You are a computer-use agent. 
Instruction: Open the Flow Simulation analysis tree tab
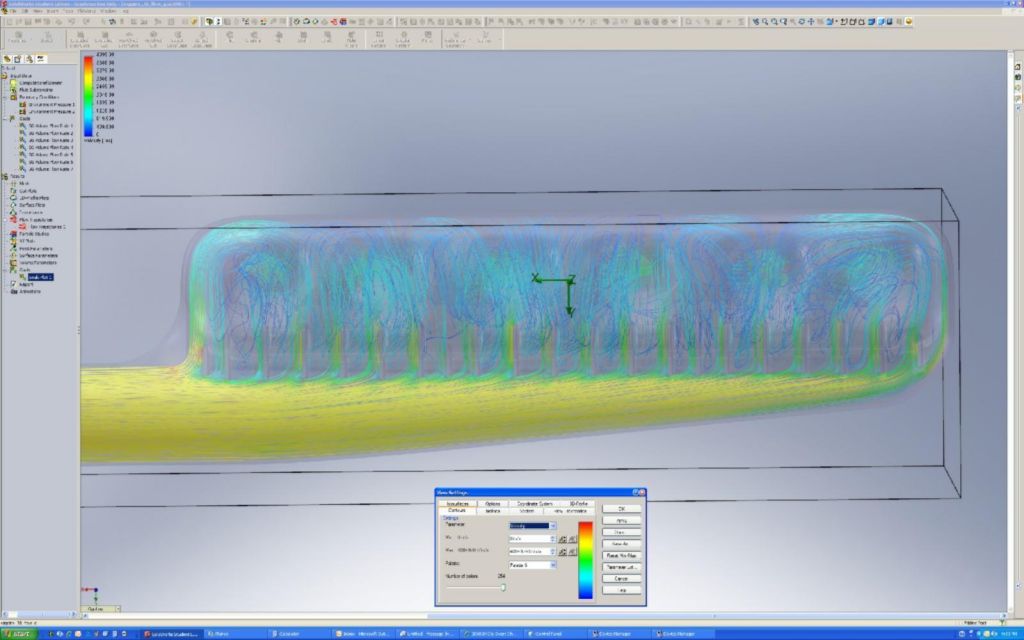point(42,59)
